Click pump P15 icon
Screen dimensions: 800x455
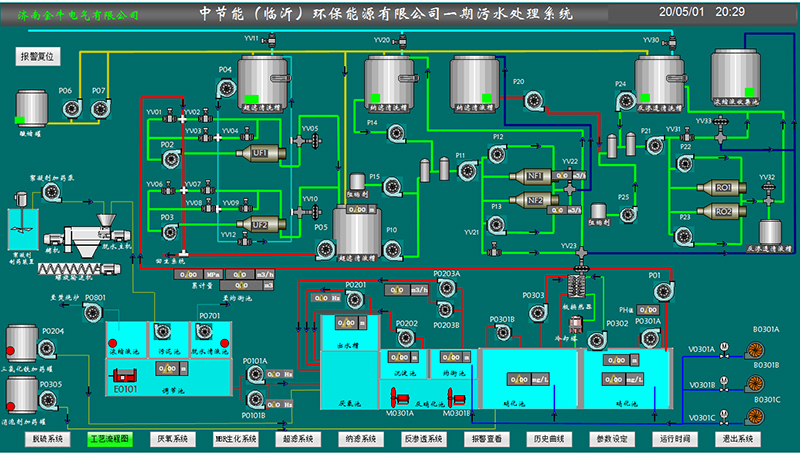tap(392, 186)
